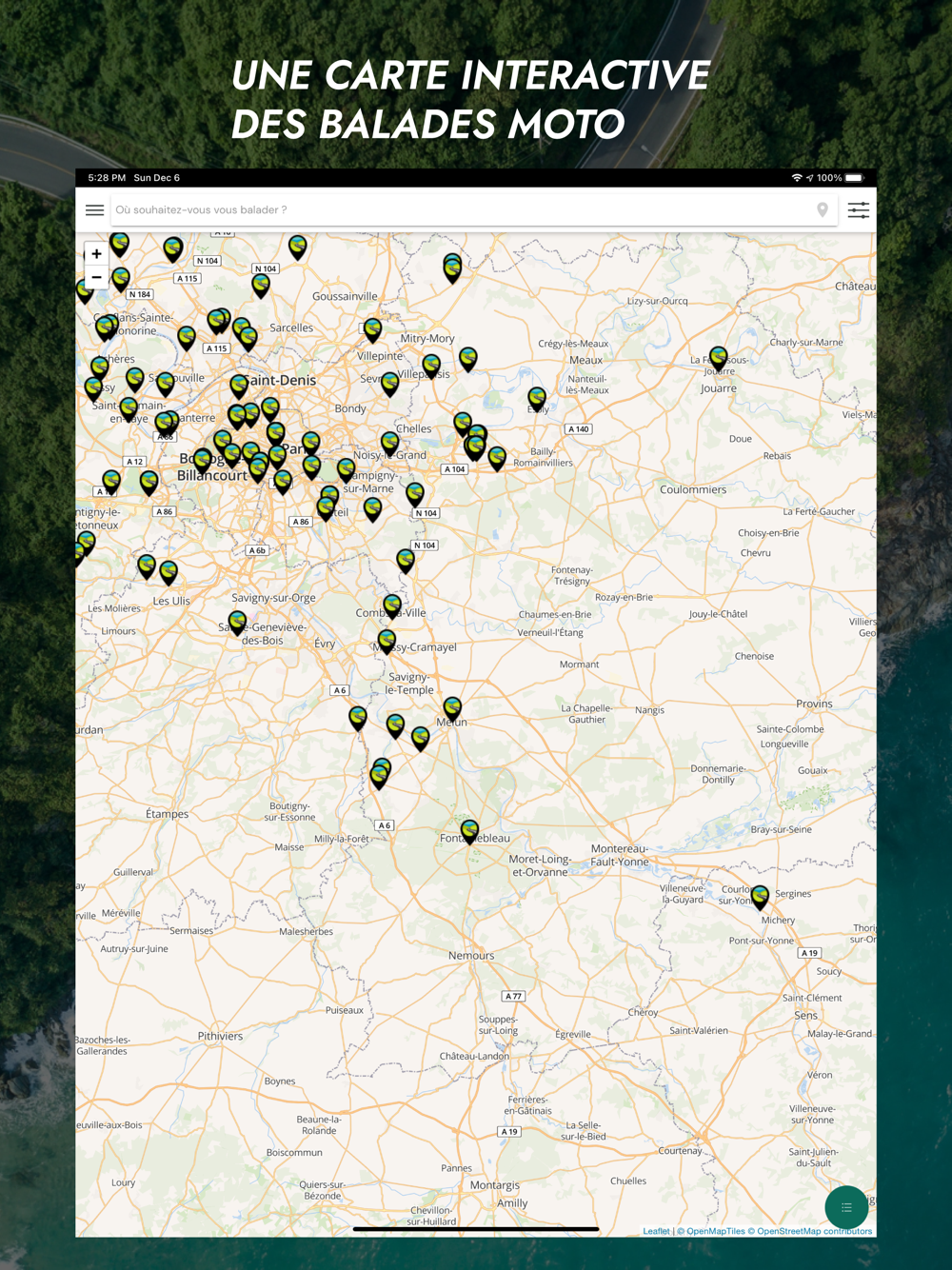Click the Montereau-Fault-Yonne label
This screenshot has height=1270, width=952.
pyautogui.click(x=620, y=855)
